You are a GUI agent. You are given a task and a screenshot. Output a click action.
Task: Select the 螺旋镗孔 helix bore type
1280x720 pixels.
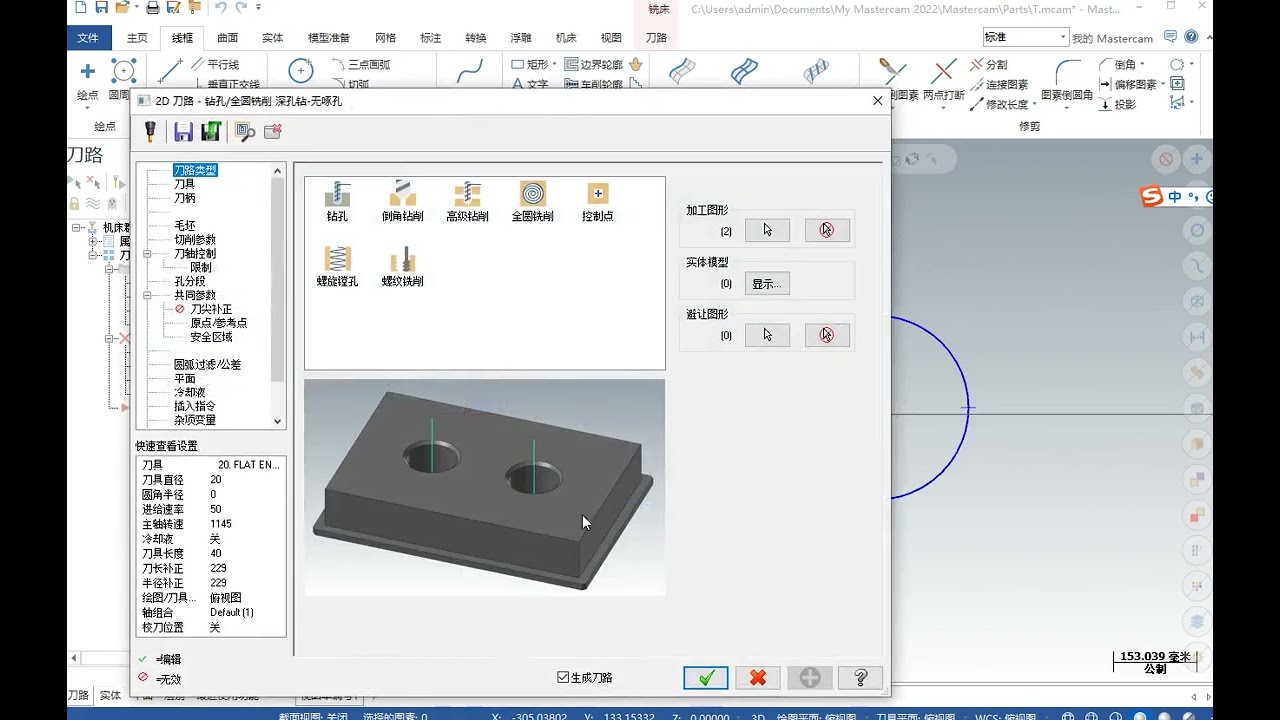coord(337,266)
